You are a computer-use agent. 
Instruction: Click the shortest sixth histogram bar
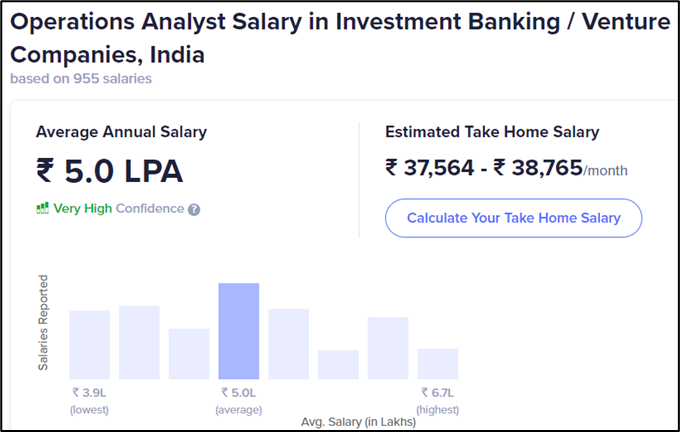[338, 365]
